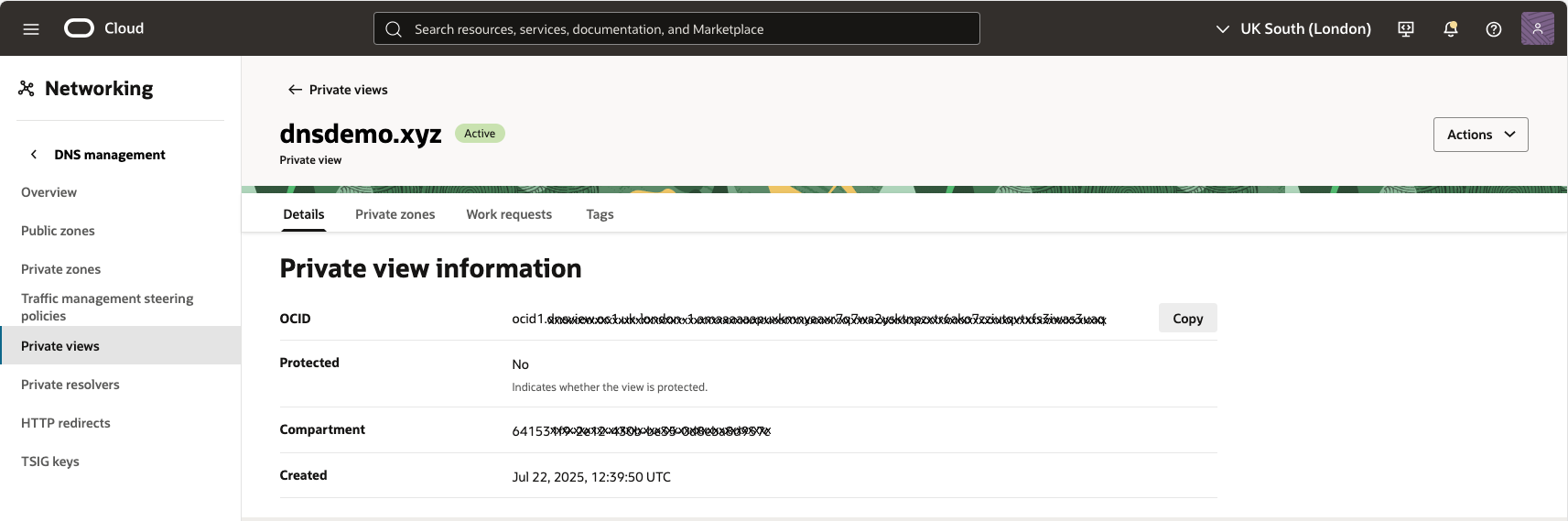Open the Cloud Shell developer tools icon
Viewport: 1568px width, 521px height.
pos(1406,29)
